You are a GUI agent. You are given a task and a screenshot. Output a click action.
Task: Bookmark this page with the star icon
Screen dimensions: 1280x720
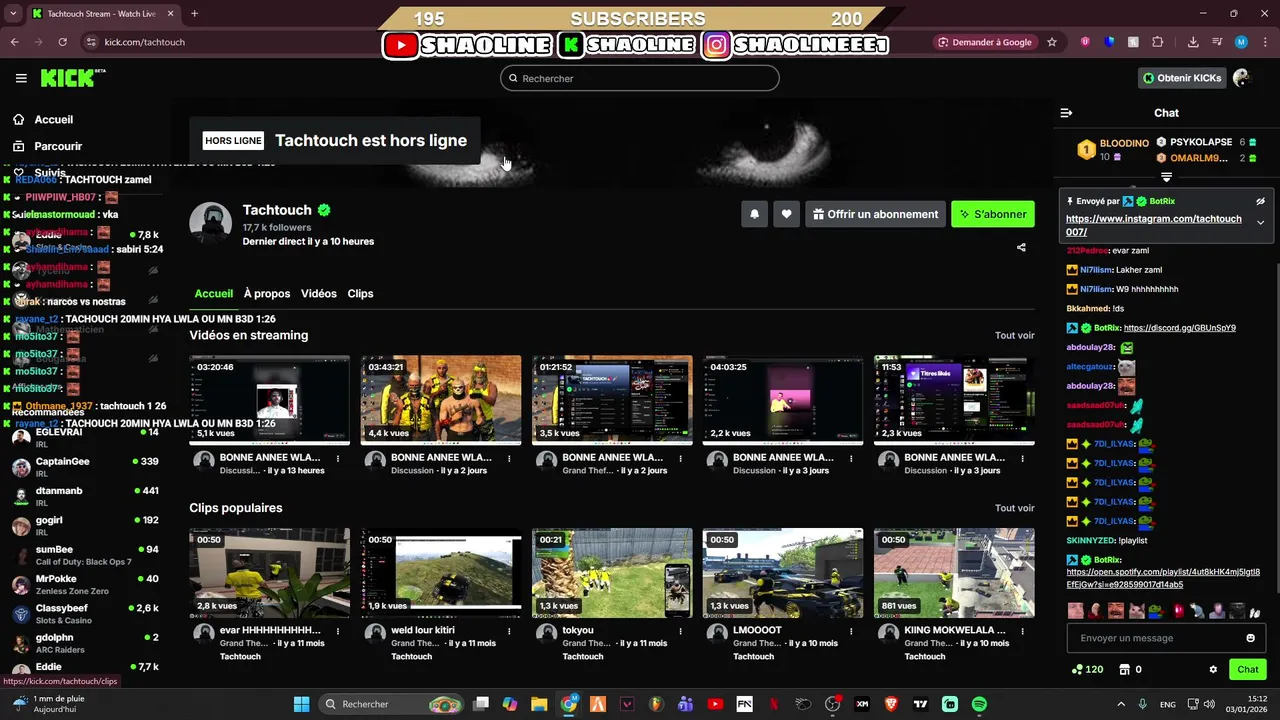[1052, 42]
